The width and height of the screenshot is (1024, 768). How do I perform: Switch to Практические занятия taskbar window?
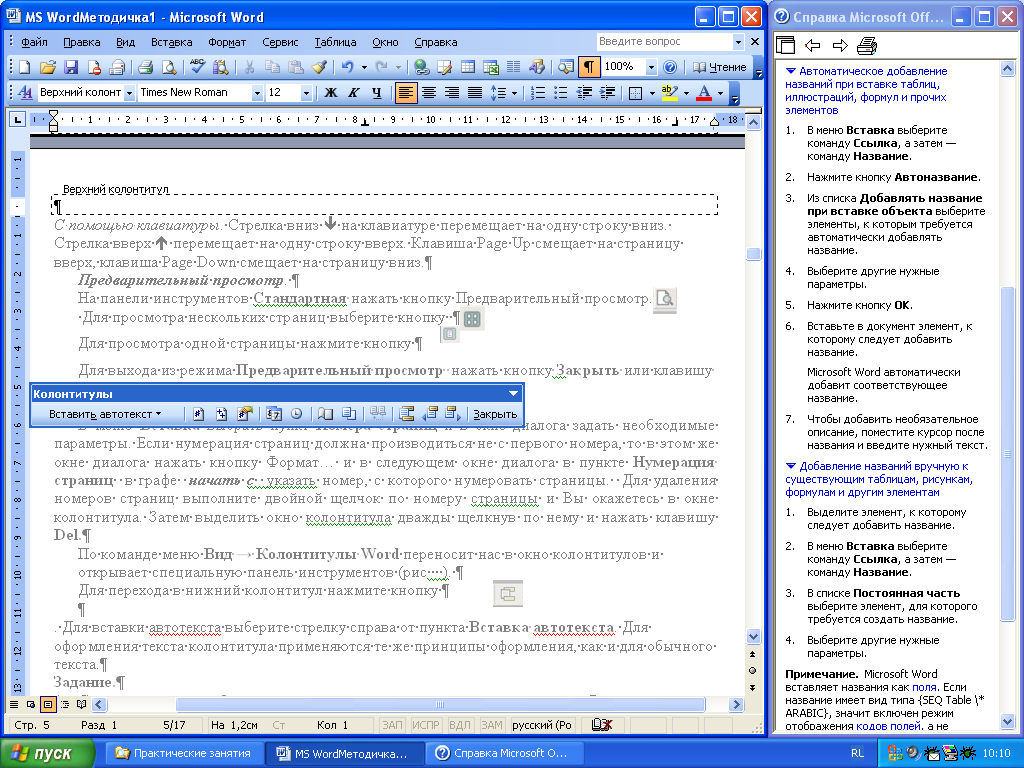(184, 753)
